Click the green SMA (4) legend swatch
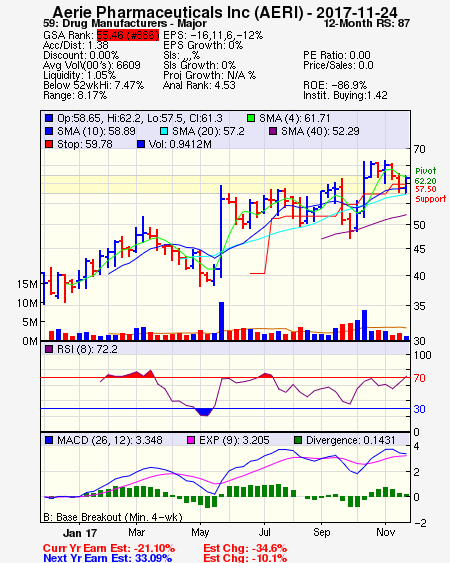The image size is (450, 563). tap(251, 118)
